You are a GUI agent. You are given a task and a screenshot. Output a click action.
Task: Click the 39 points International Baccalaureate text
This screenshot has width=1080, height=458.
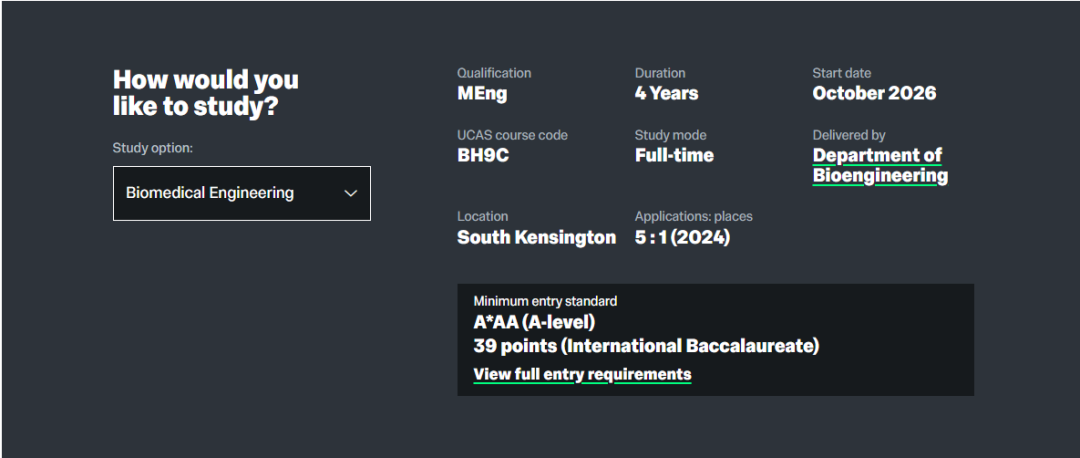646,346
